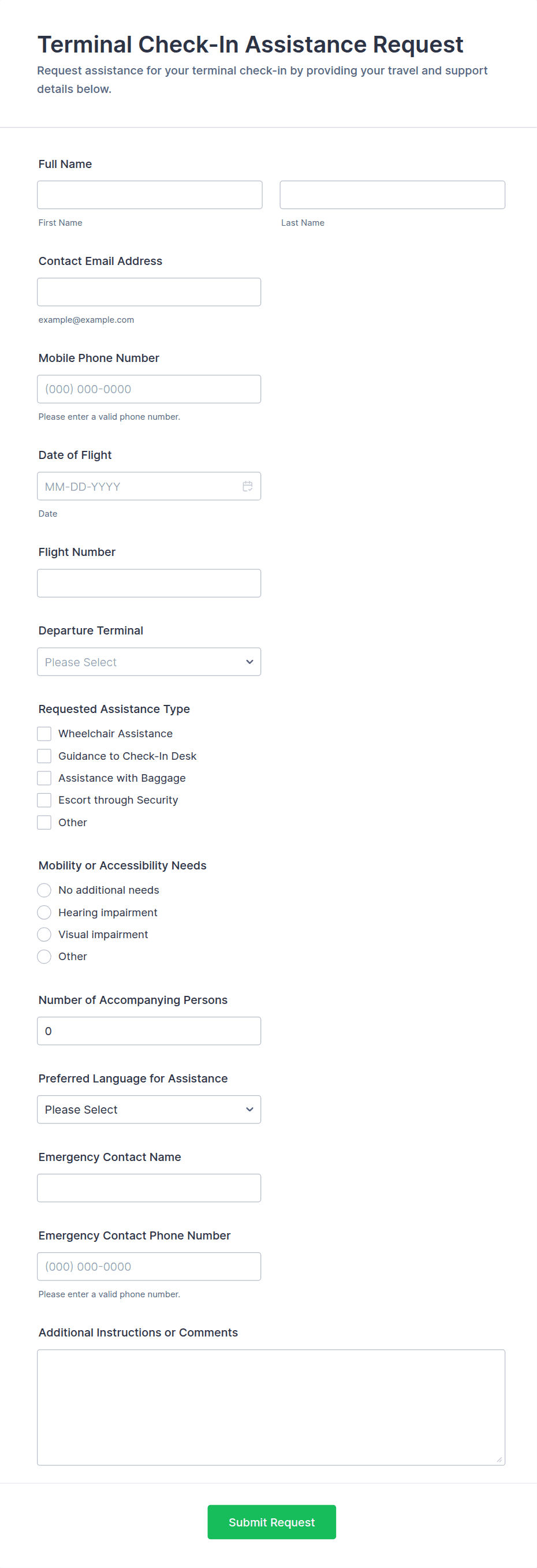Select the No additional needs radio
Screen dimensions: 537x1568
[44, 890]
